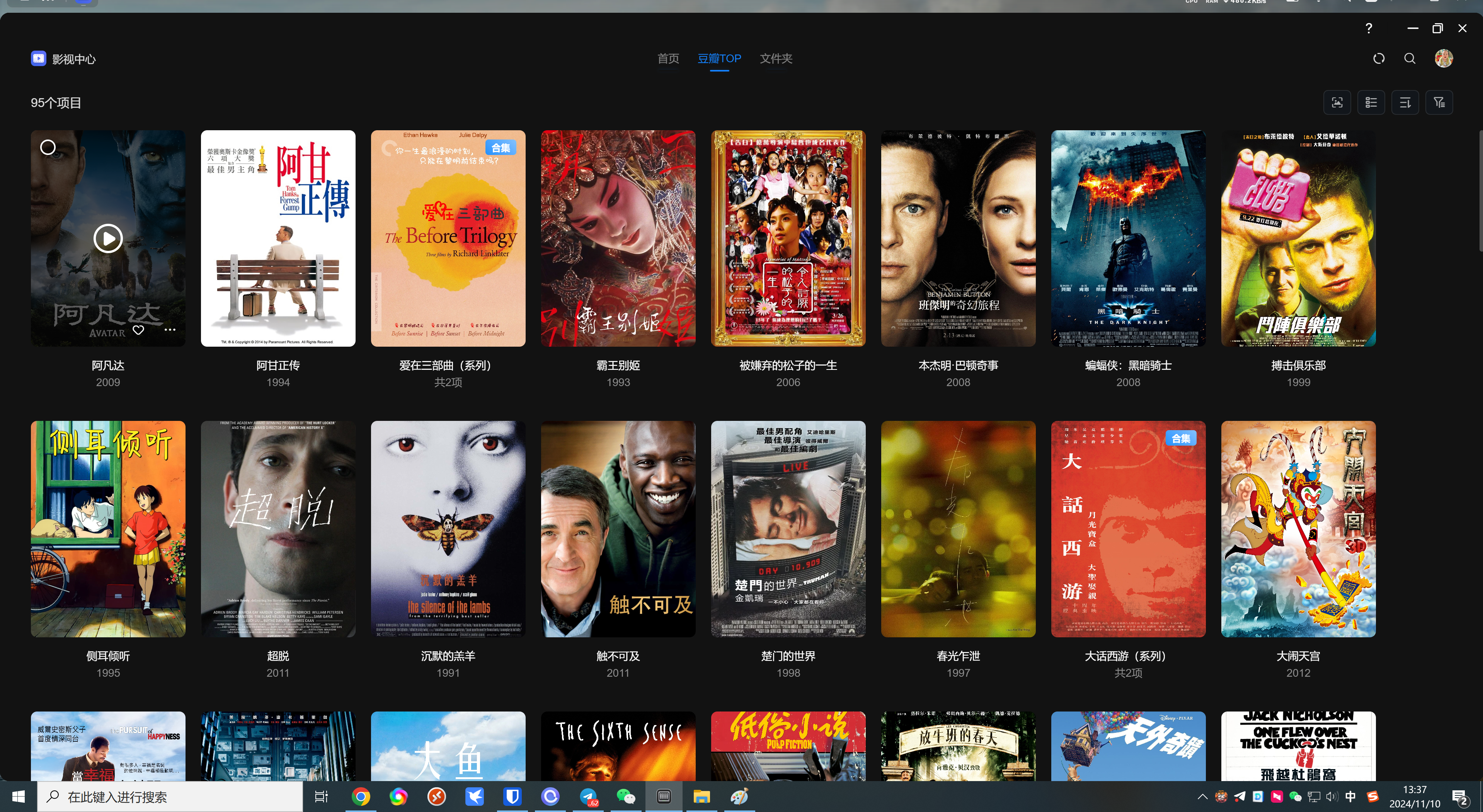Open the 本杰明·巴顿奇事 poster
Image resolution: width=1483 pixels, height=812 pixels.
[958, 238]
